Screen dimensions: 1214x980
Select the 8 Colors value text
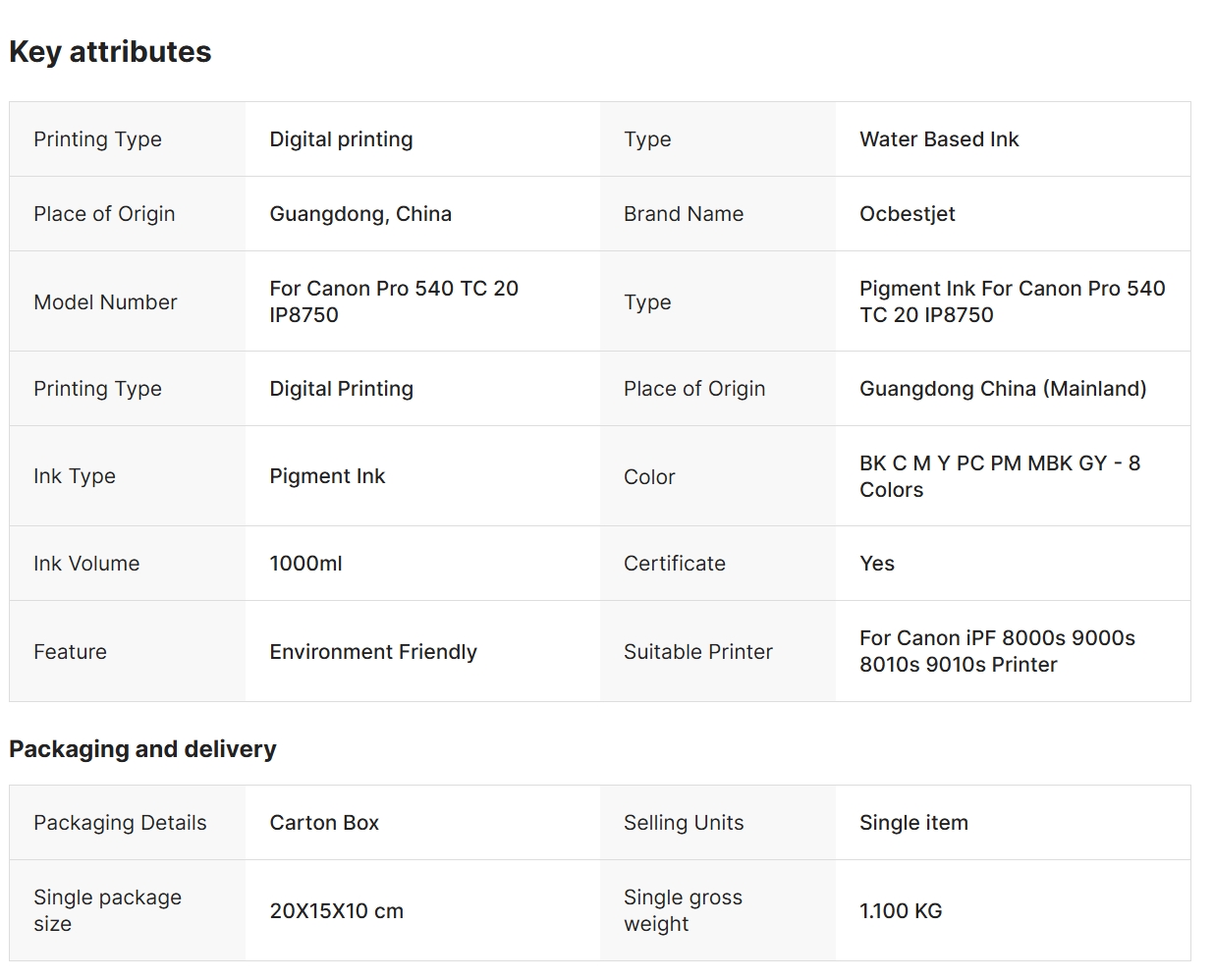click(x=999, y=476)
